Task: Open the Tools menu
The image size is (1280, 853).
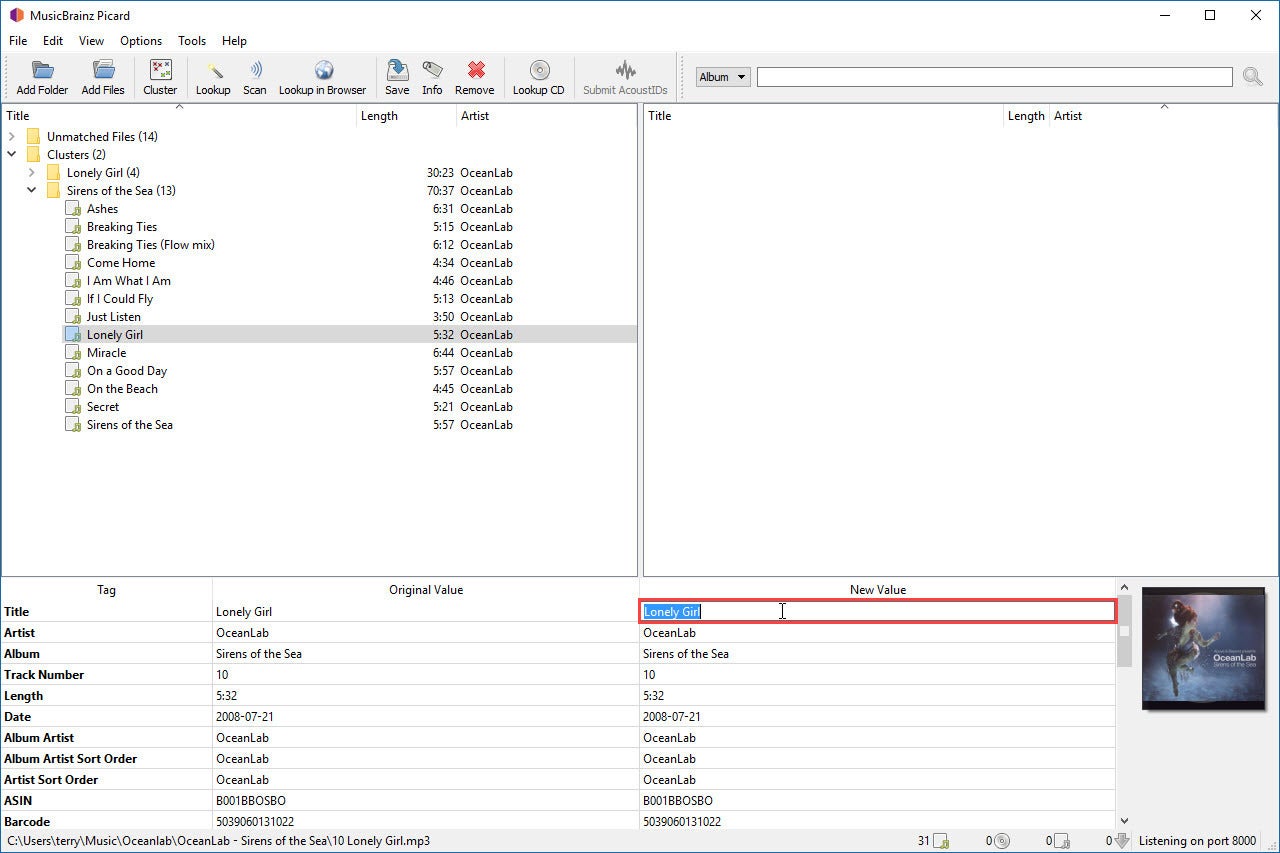Action: click(191, 41)
